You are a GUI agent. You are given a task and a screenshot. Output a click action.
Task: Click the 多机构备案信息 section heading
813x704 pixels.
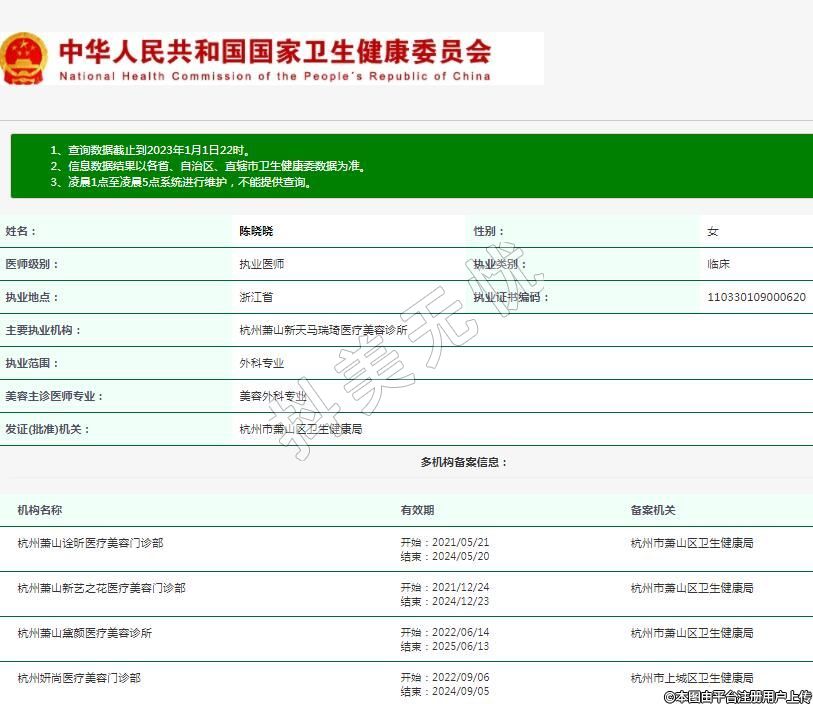[464, 462]
